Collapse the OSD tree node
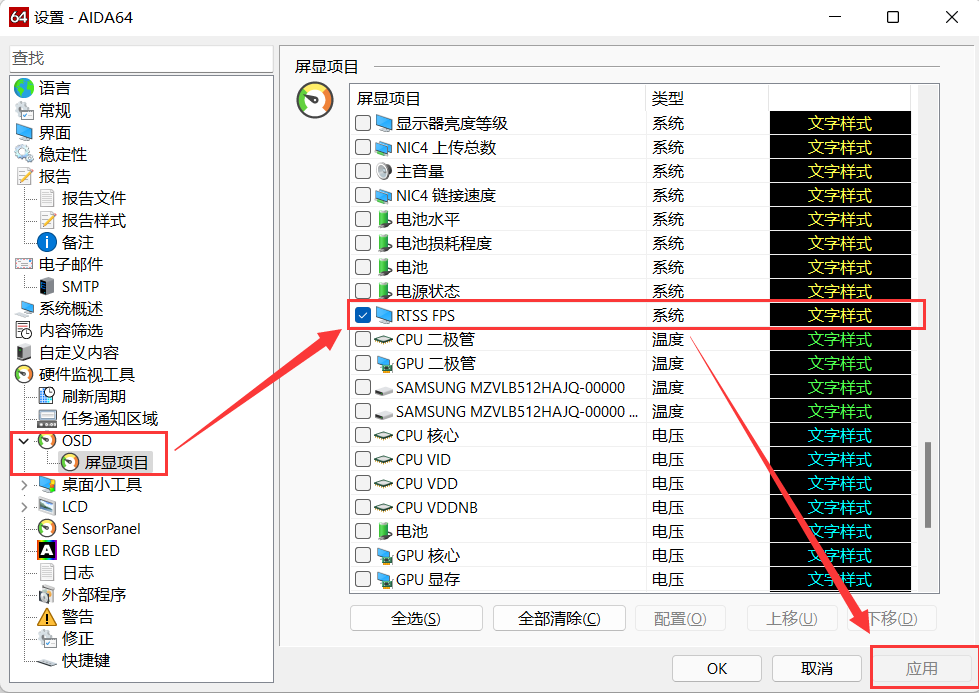 [x=24, y=441]
